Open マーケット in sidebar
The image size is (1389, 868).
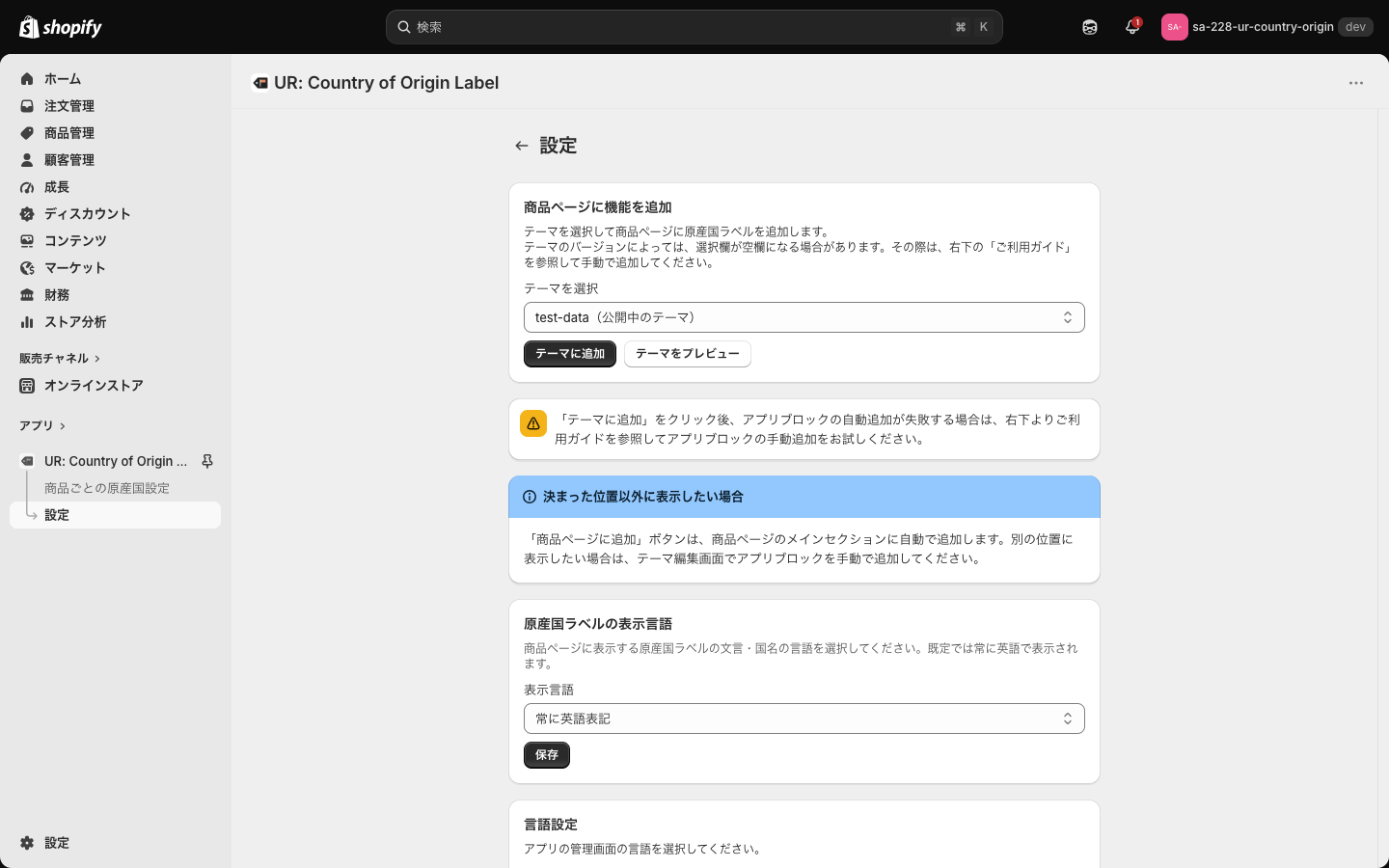115,268
